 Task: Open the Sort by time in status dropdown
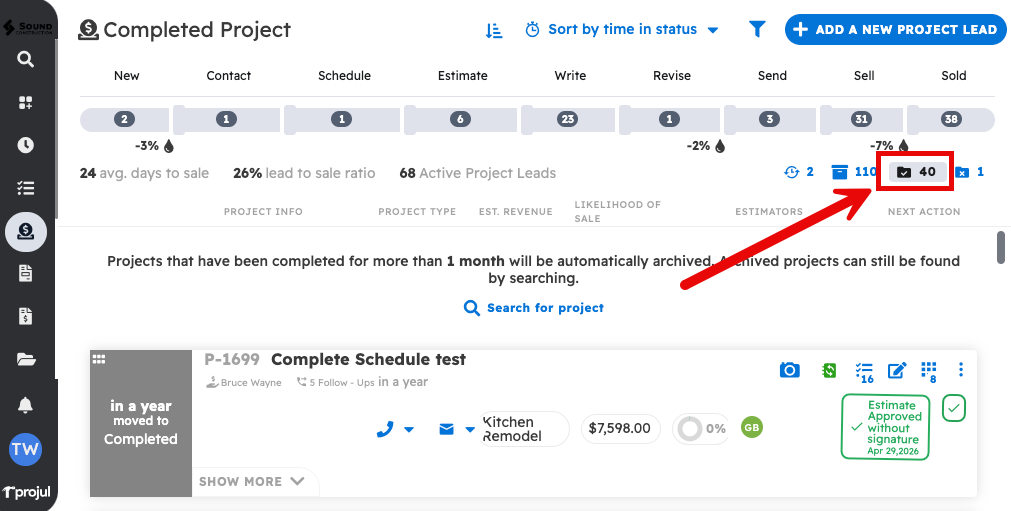tap(622, 30)
